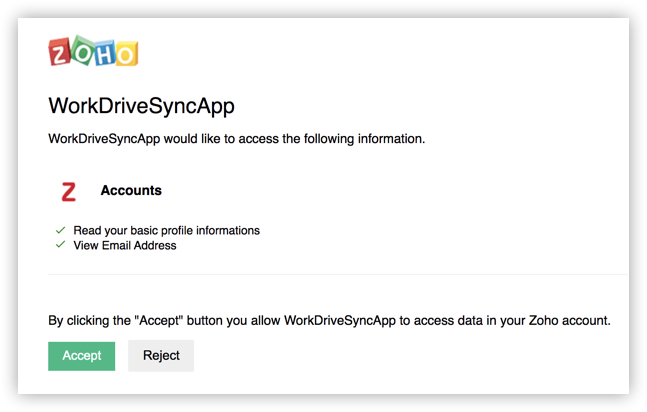Click the blue H tile in Zoho logo

tap(104, 52)
